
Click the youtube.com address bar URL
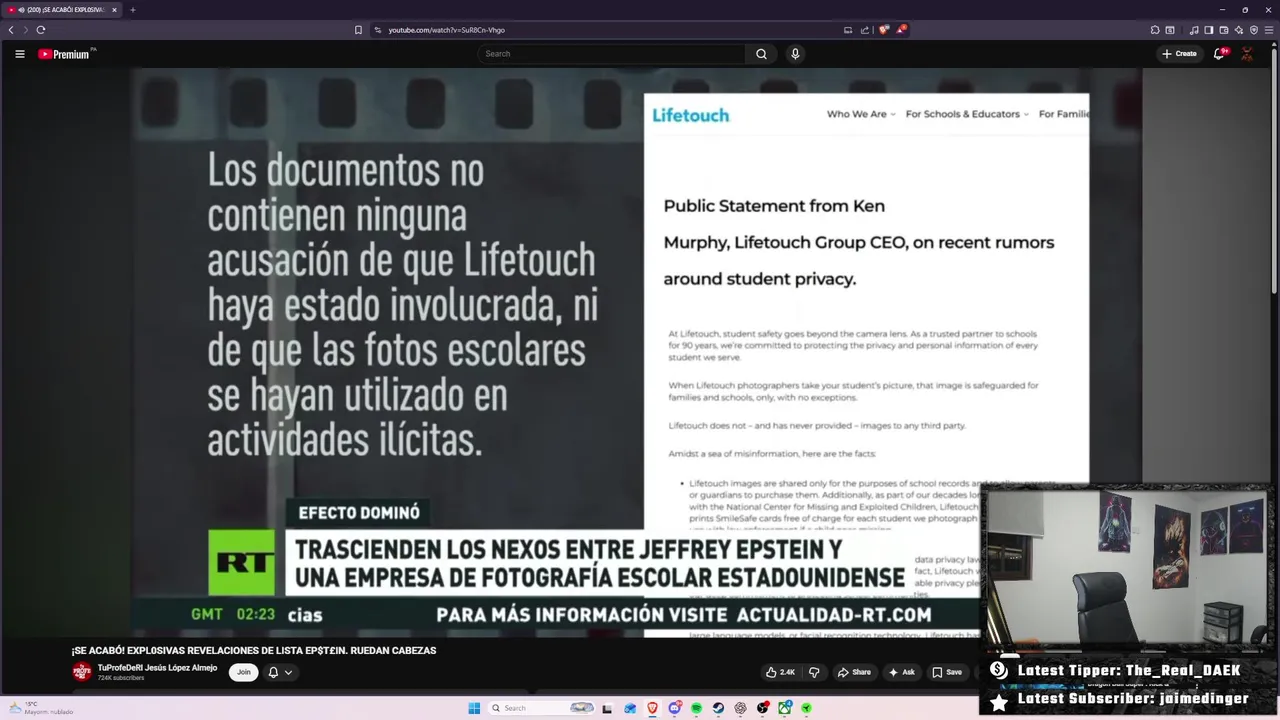pos(446,30)
